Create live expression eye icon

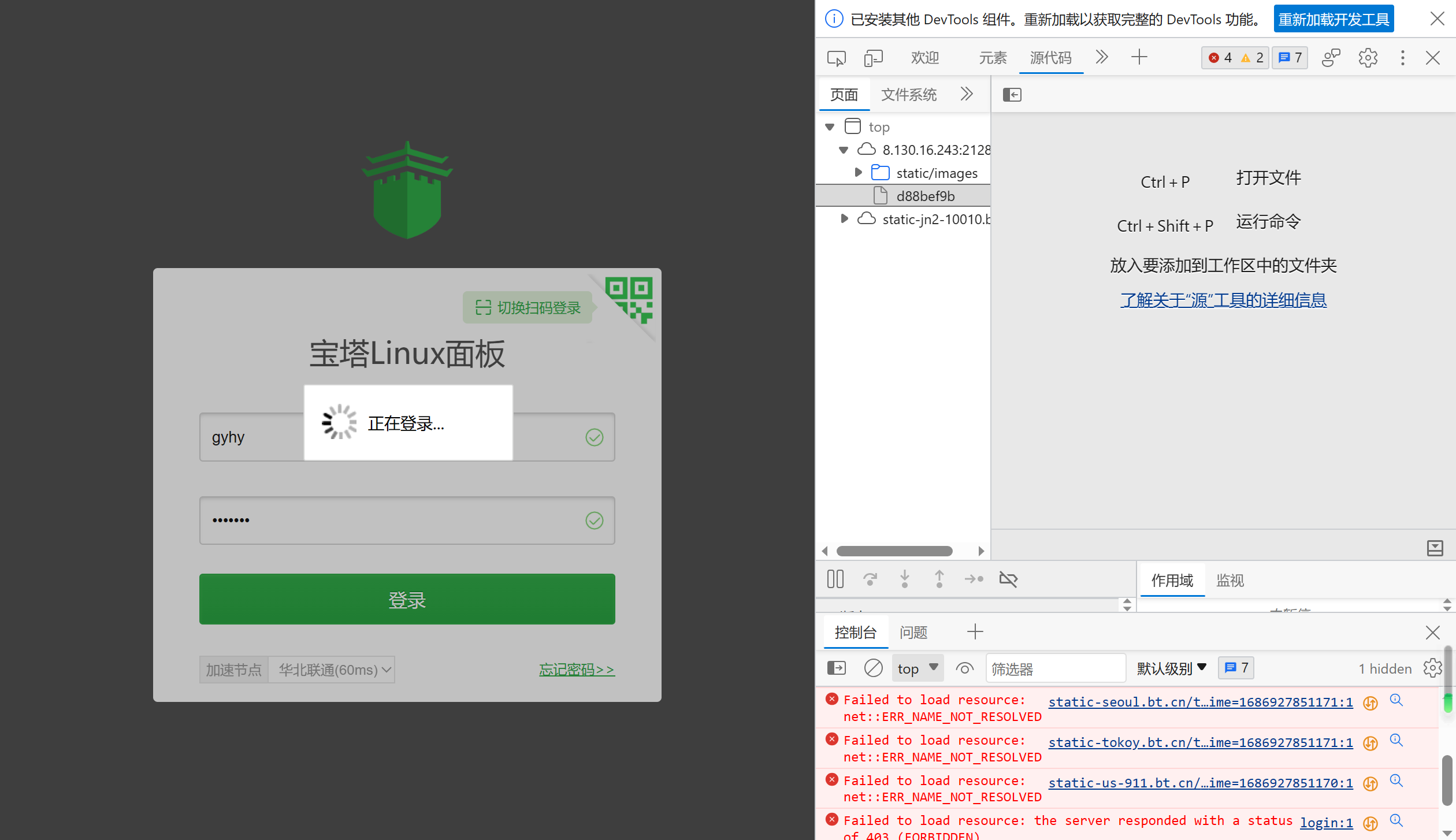[x=964, y=668]
